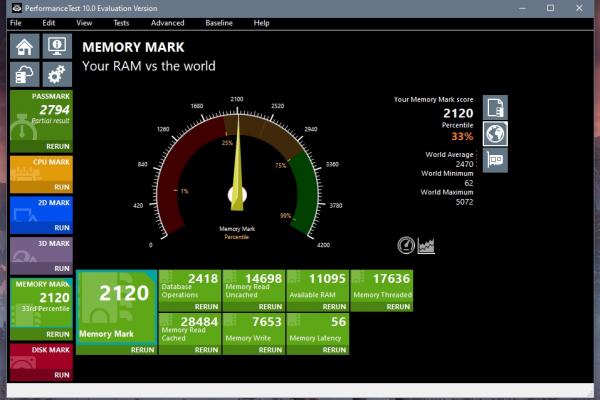Minimize the PerformanceTest window
Screen dimensions: 600x400
point(523,8)
